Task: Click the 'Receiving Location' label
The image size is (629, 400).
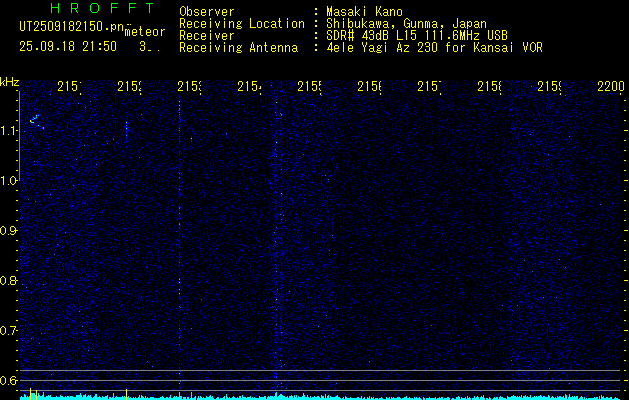Action: 242,24
